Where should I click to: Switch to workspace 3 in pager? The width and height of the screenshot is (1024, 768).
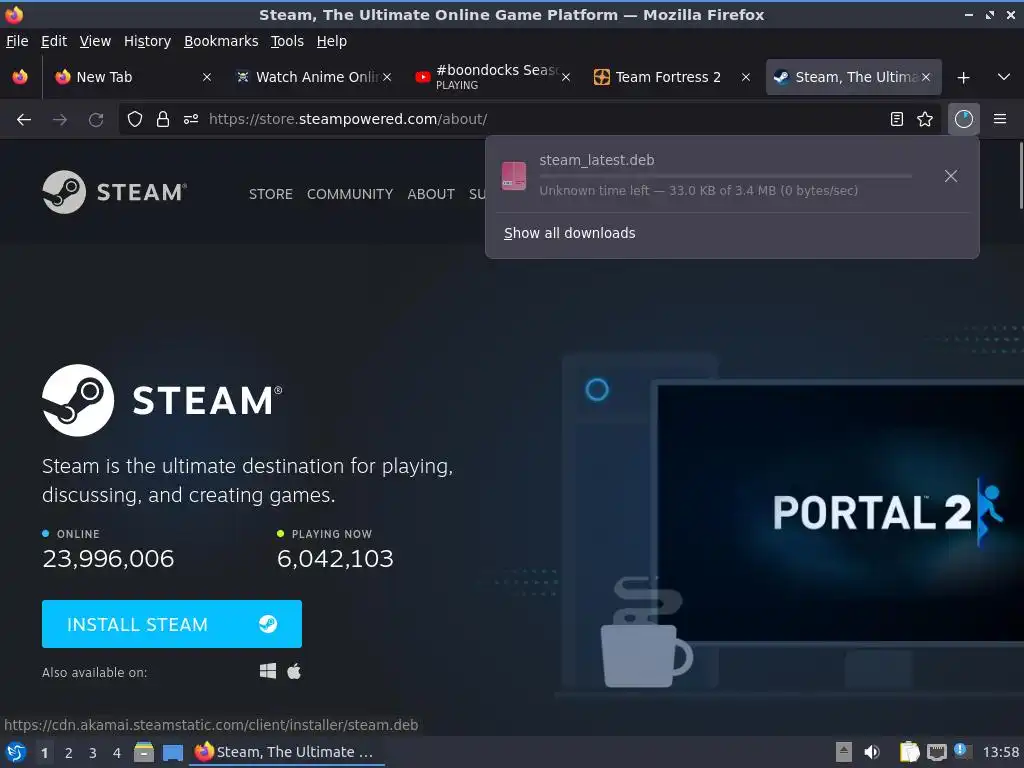click(93, 753)
